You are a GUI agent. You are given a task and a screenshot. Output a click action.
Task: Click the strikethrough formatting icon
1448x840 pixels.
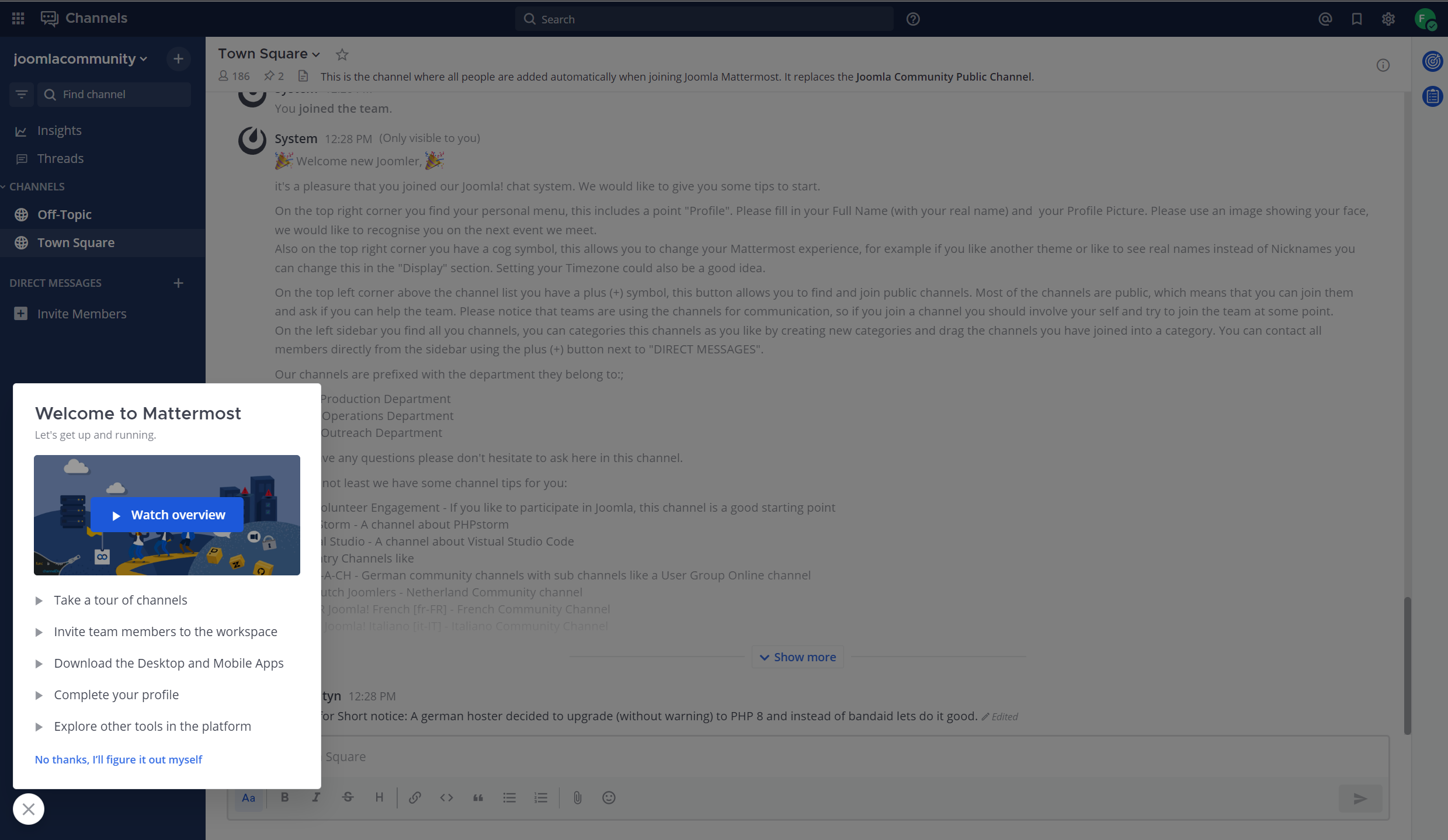point(348,797)
